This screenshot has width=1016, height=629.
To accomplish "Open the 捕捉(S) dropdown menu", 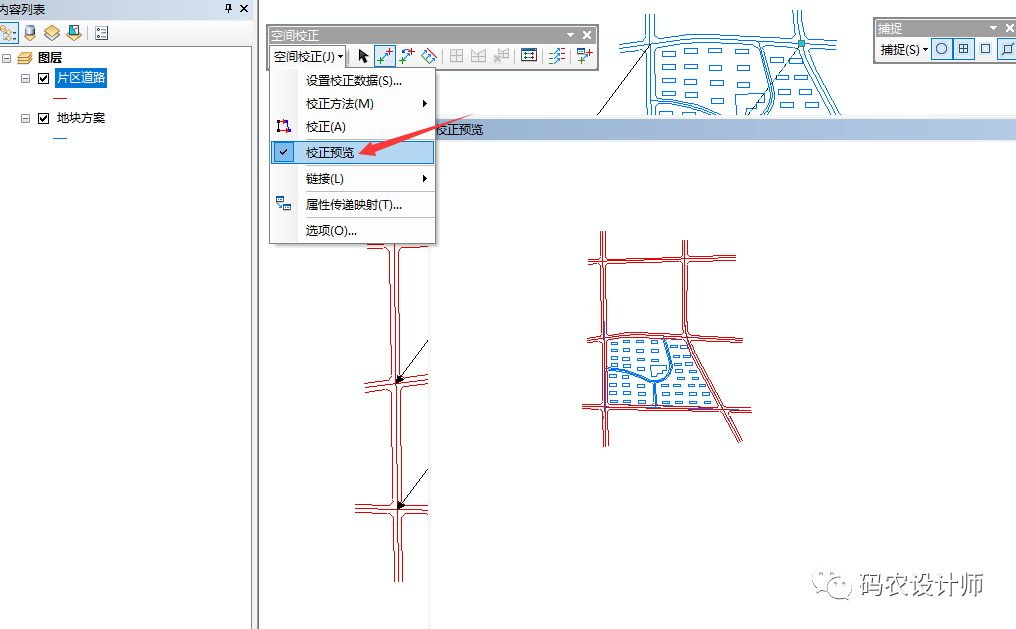I will pyautogui.click(x=904, y=49).
